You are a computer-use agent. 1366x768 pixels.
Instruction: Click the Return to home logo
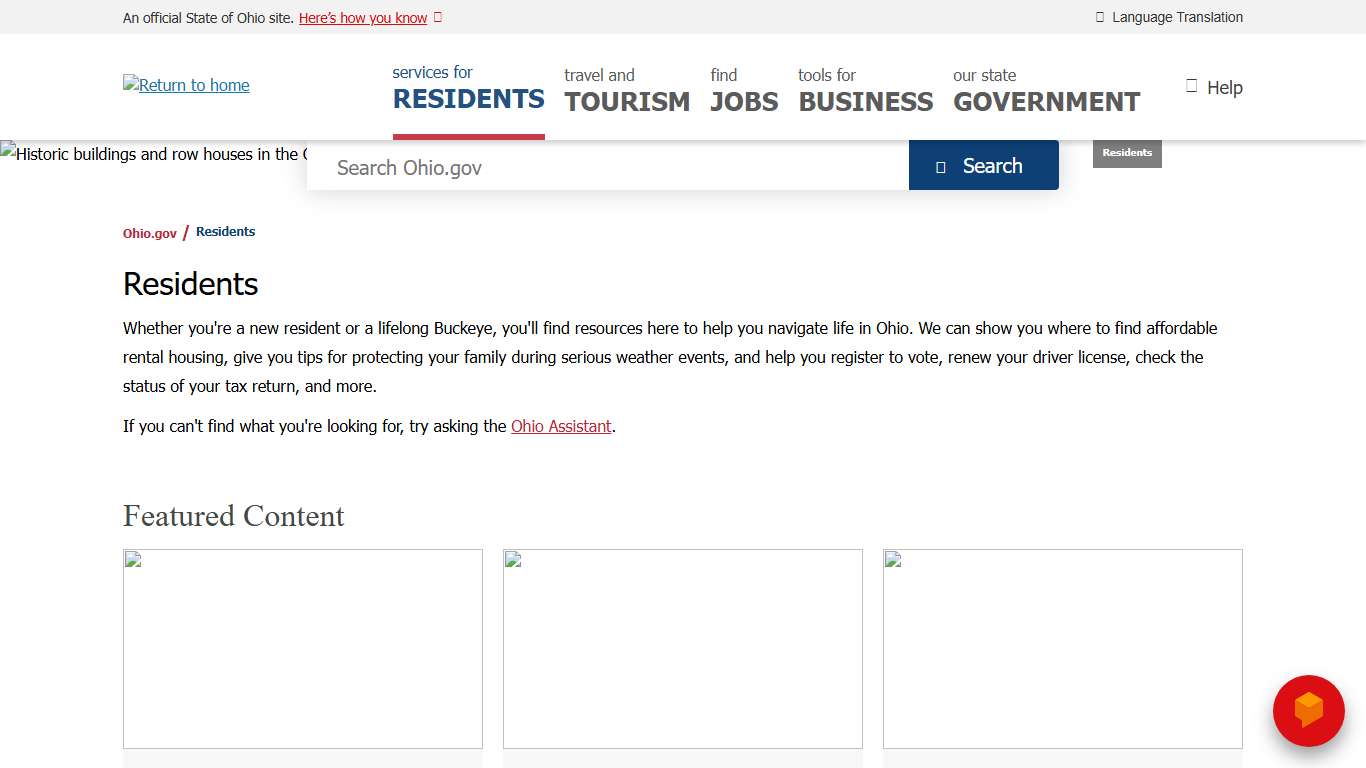tap(185, 85)
